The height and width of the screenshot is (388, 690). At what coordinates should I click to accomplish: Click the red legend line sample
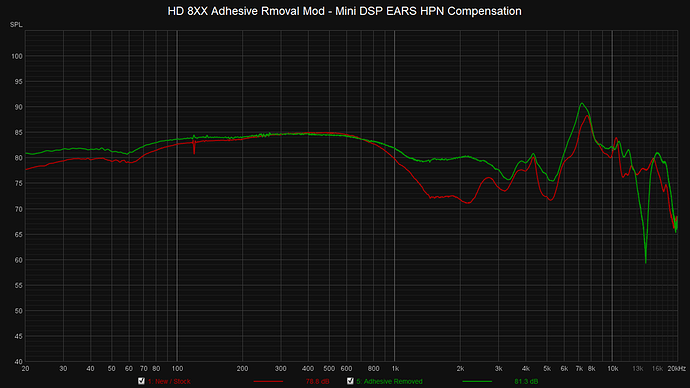coord(268,381)
